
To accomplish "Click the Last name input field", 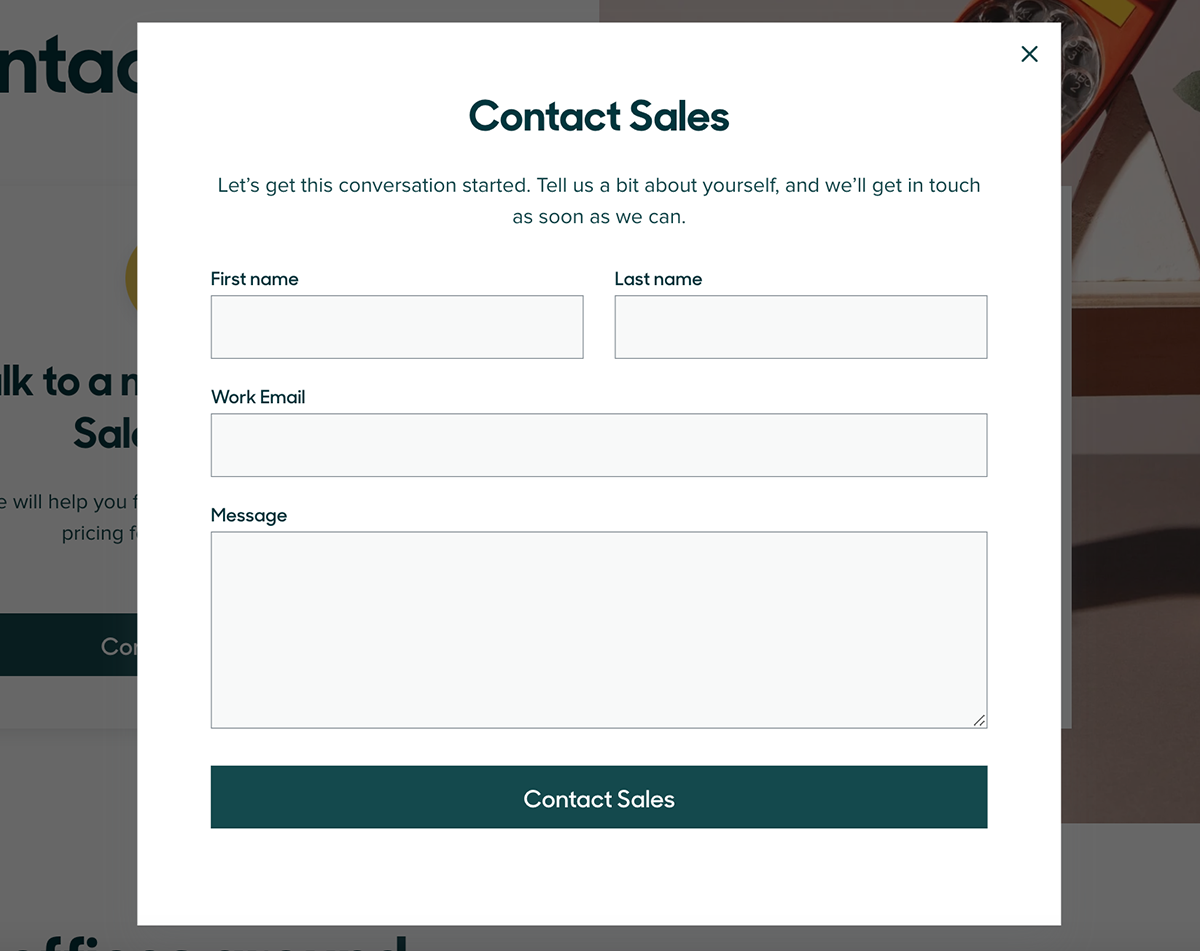I will [800, 326].
